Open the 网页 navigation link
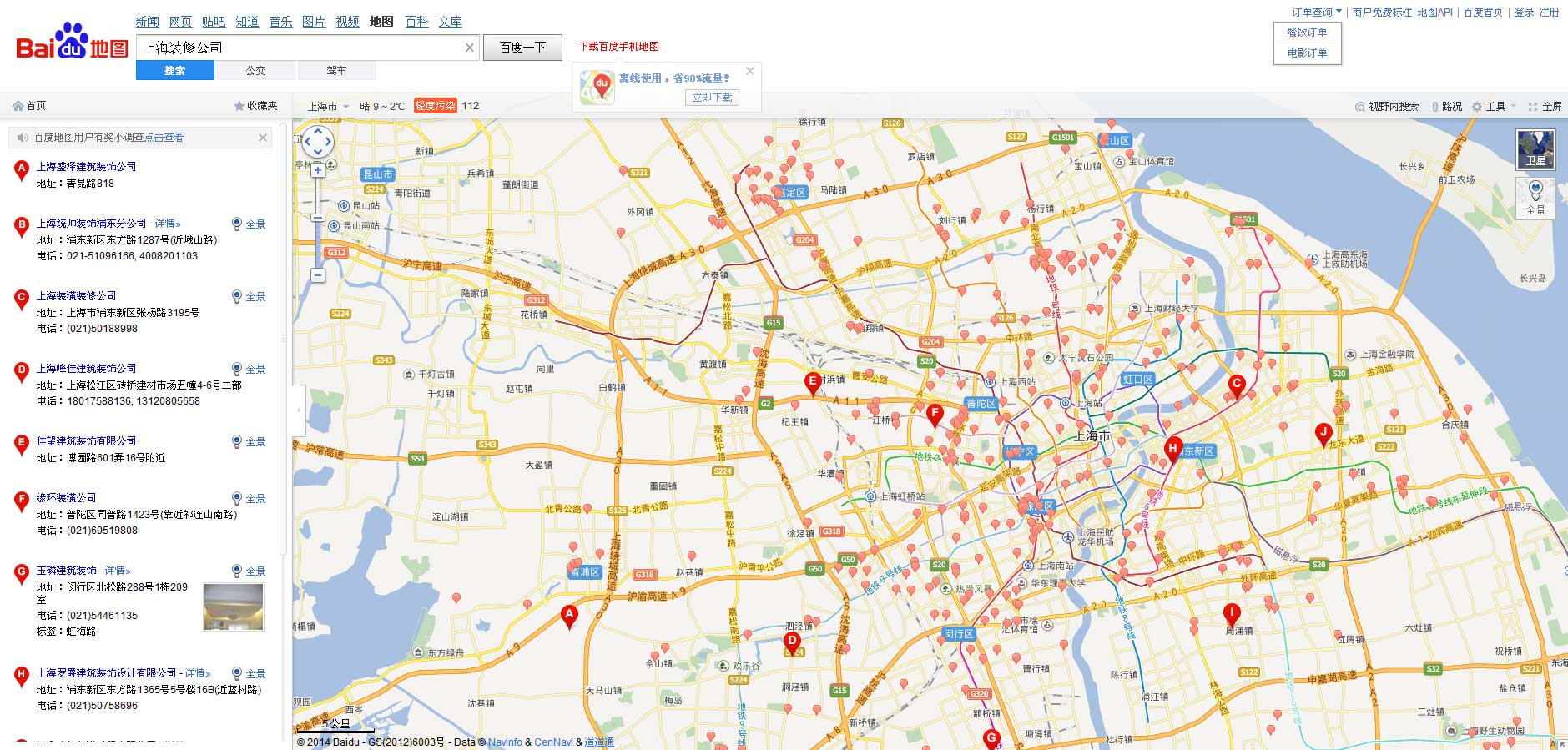 tap(180, 22)
